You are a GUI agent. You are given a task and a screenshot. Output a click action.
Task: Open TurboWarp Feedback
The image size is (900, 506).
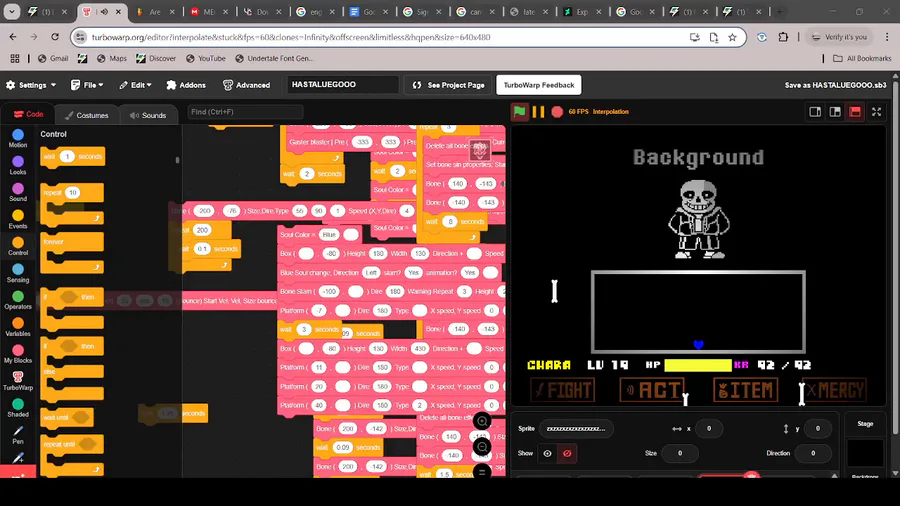[539, 85]
